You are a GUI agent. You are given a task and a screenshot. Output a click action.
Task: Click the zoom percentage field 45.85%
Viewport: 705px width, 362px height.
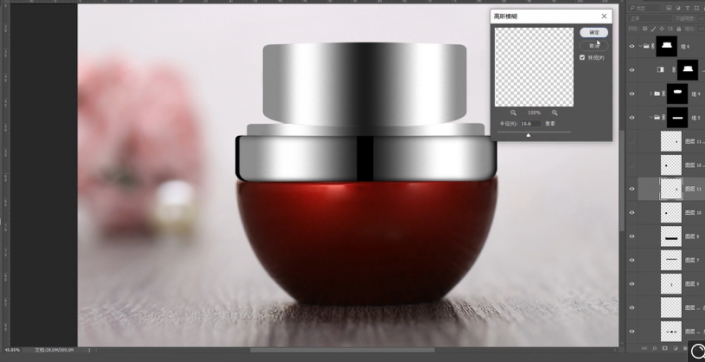12,350
